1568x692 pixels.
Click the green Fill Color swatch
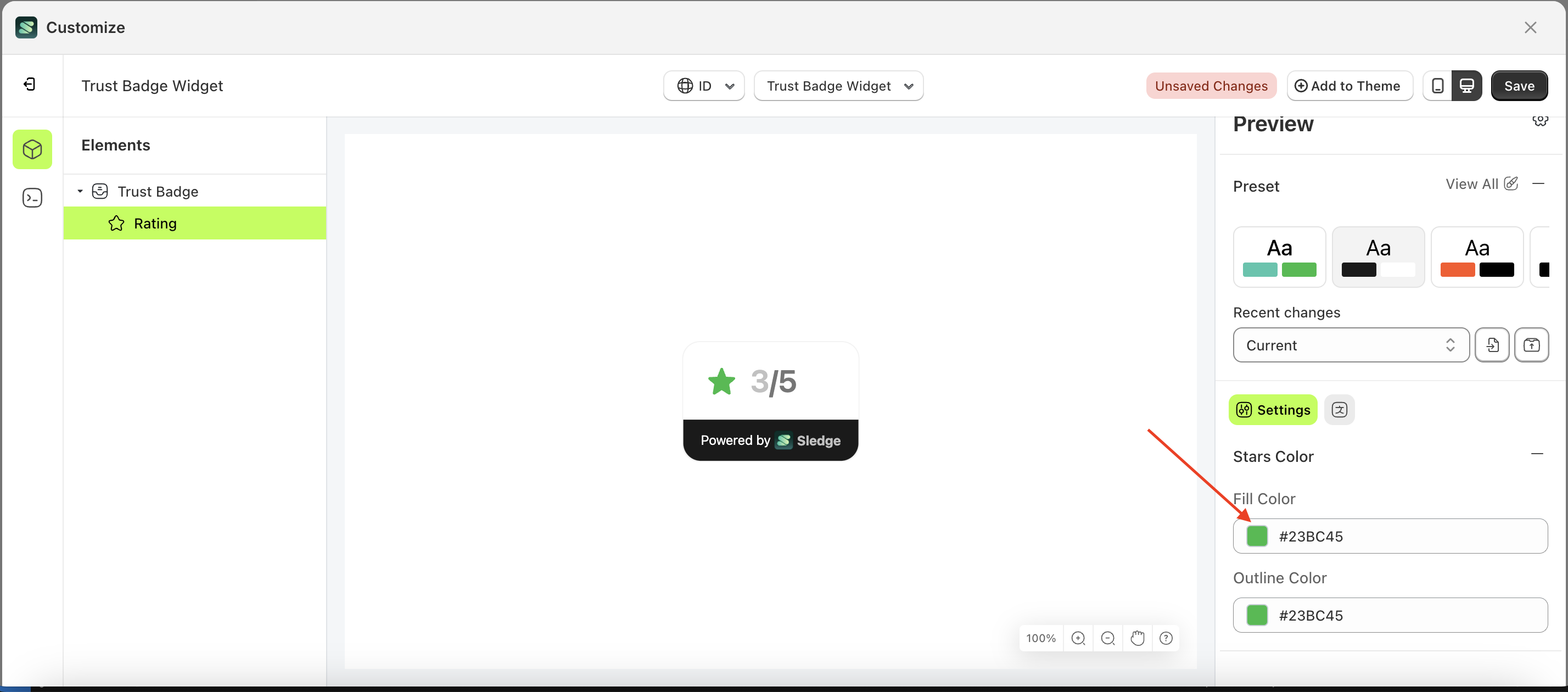1258,537
